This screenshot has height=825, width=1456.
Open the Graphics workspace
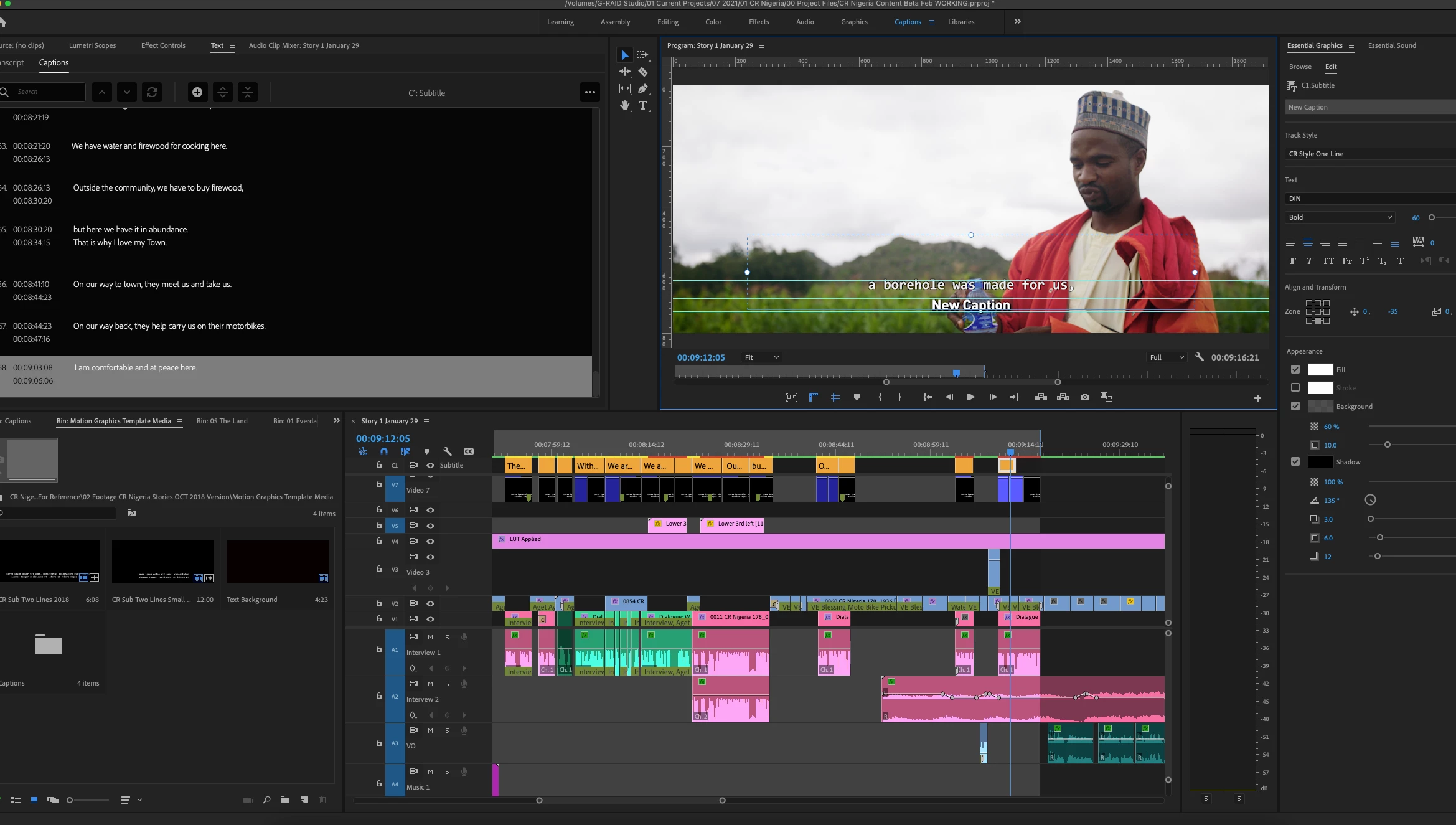tap(854, 22)
